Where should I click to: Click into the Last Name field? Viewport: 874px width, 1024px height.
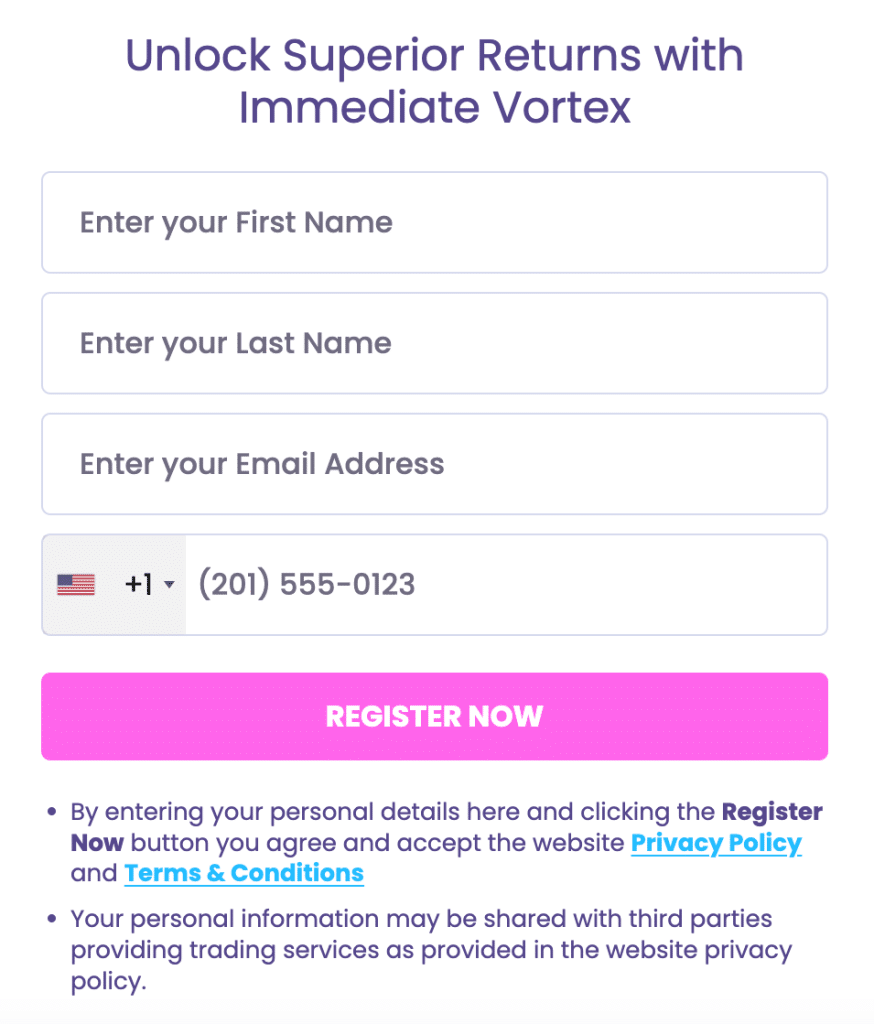[x=434, y=343]
